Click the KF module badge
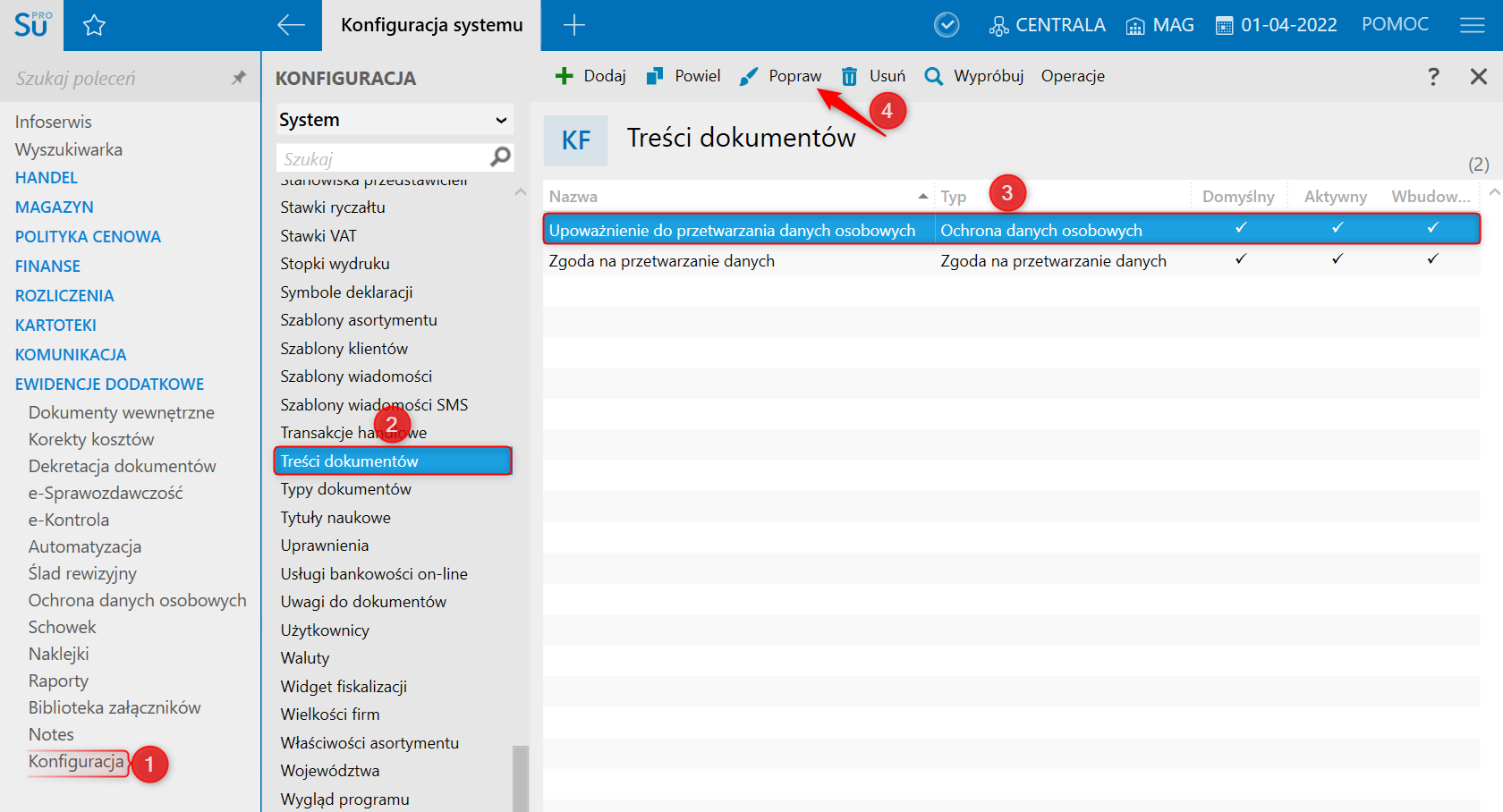 coord(575,140)
